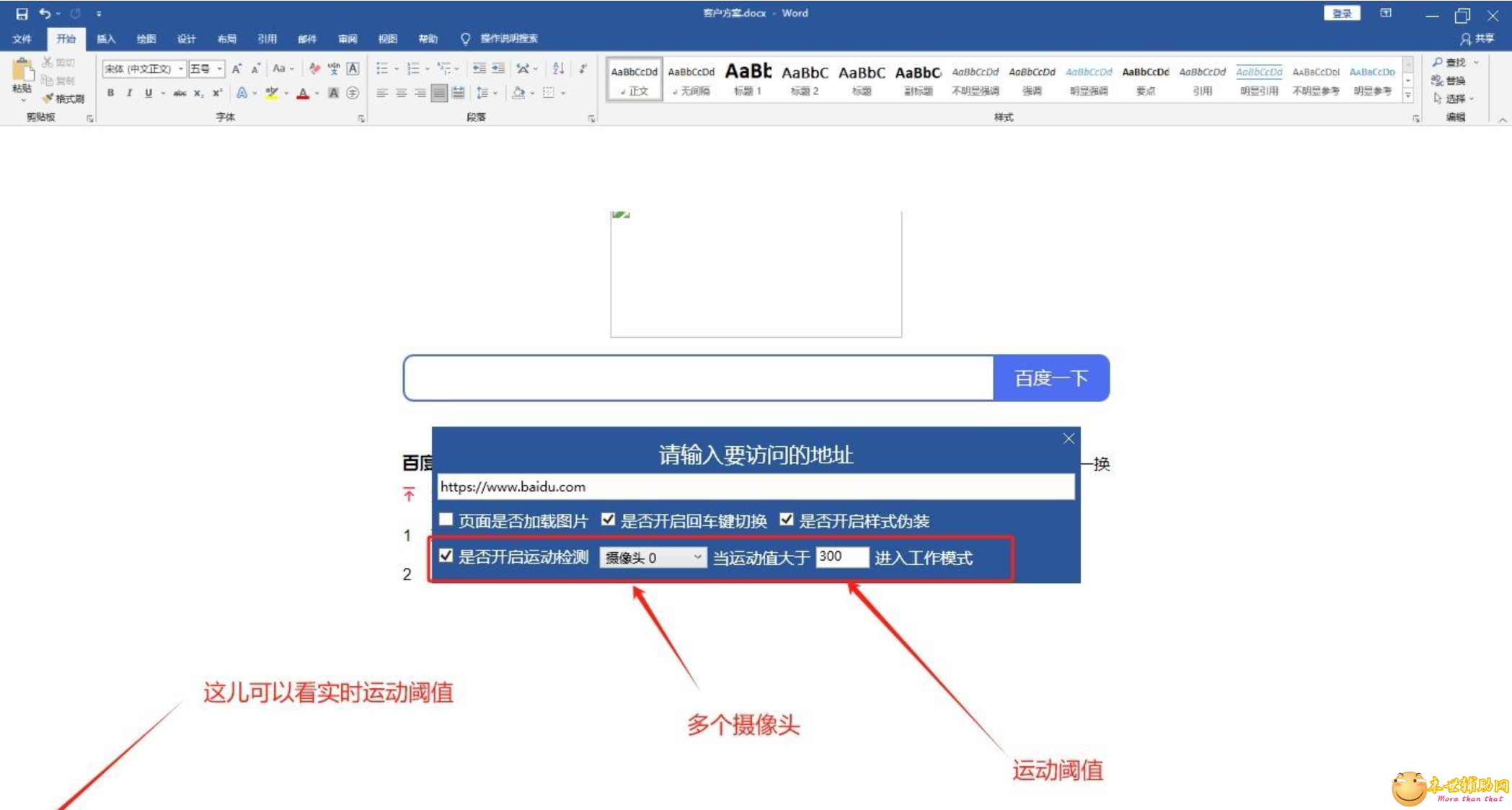Apply Italic formatting
This screenshot has width=1512, height=810.
click(x=129, y=93)
